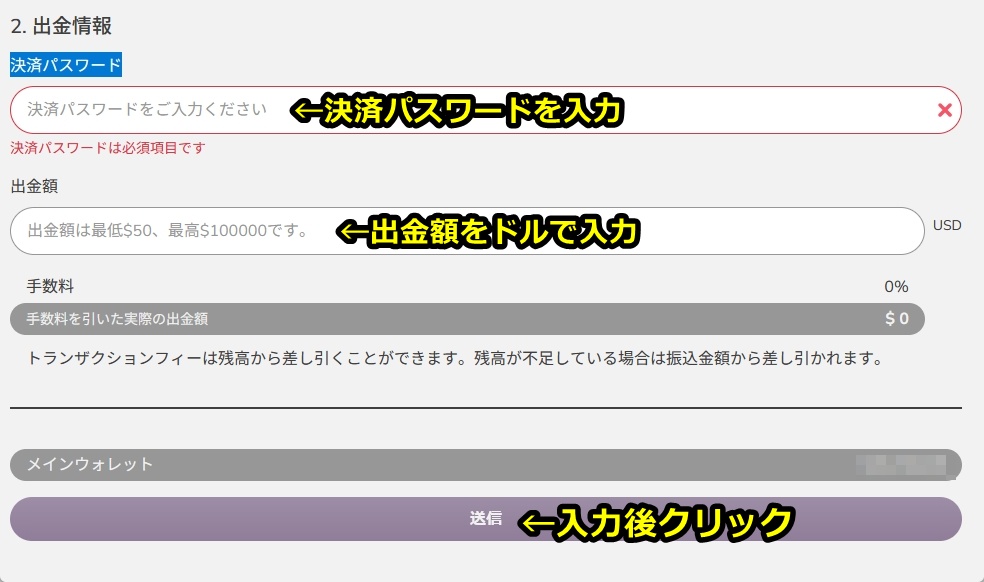
Task: Click the 2. 出金情報 section heading
Action: click(62, 26)
